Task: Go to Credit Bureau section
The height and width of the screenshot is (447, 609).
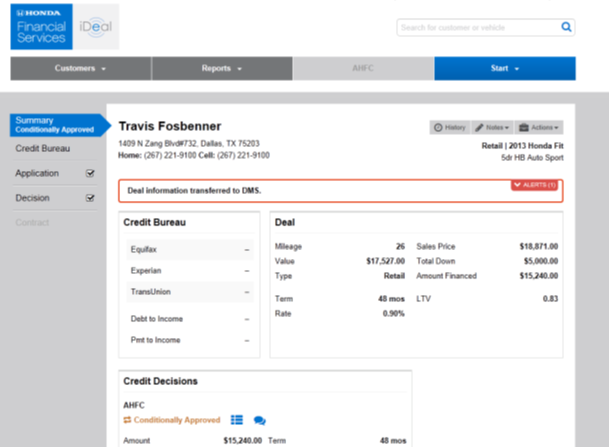Action: click(42, 148)
